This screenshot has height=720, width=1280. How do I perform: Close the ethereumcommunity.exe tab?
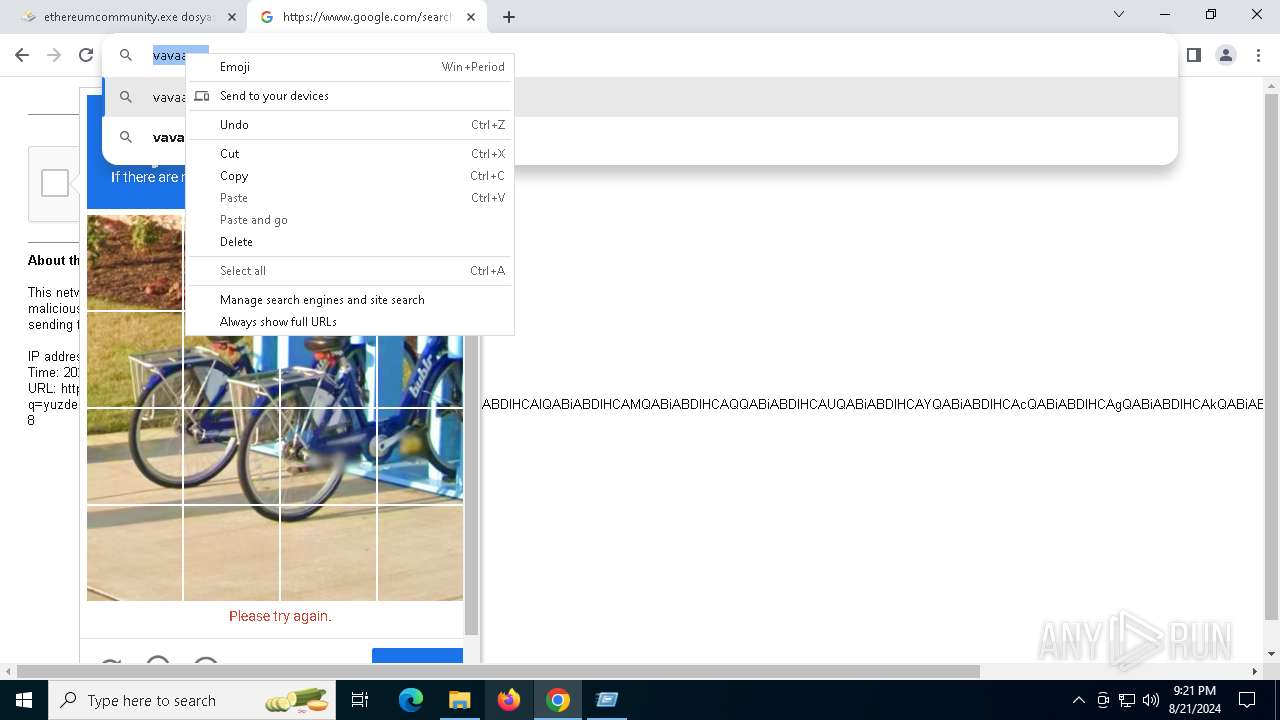pyautogui.click(x=231, y=17)
